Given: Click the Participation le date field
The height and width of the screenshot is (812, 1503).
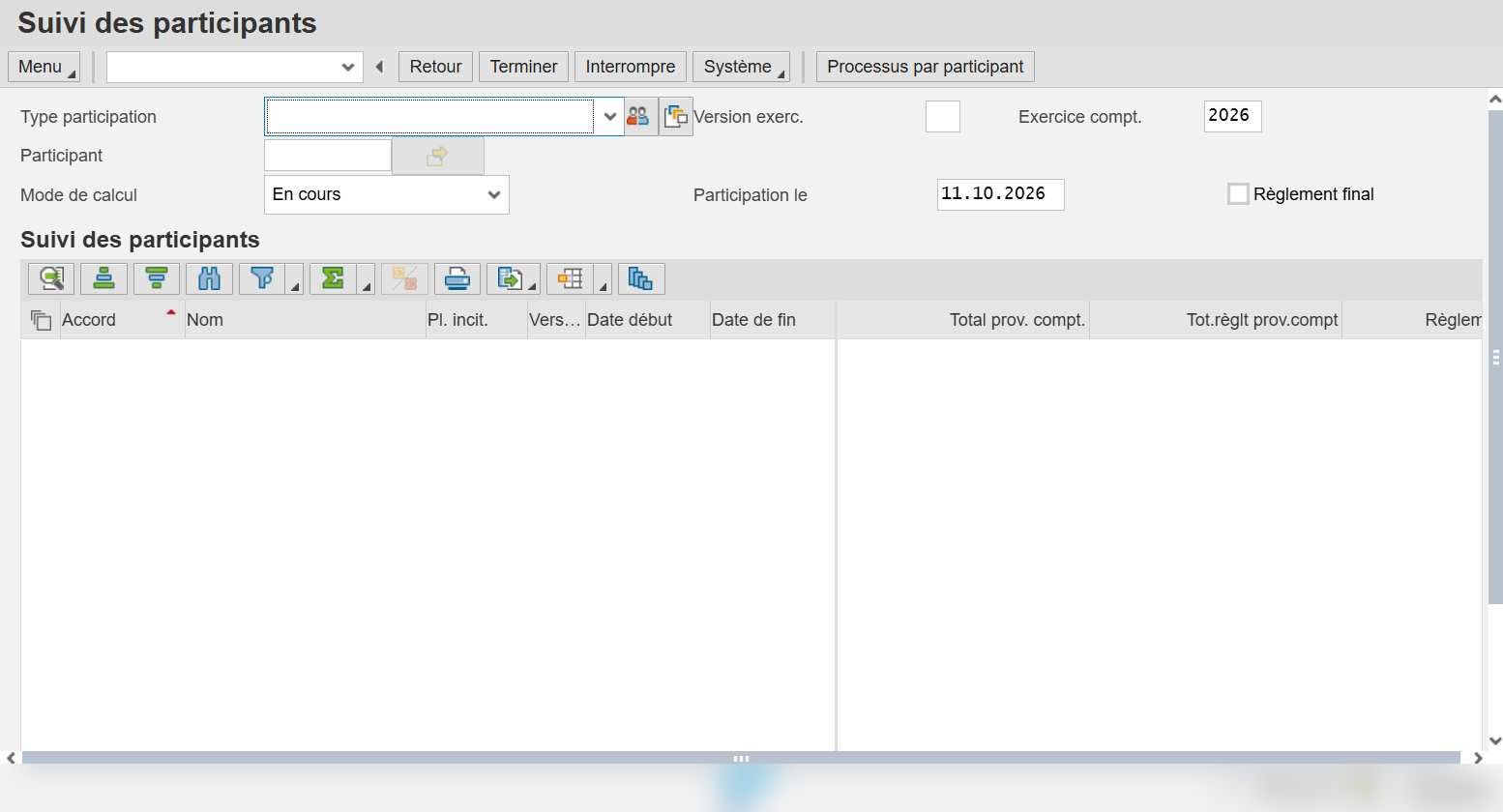Looking at the screenshot, I should pyautogui.click(x=1000, y=194).
